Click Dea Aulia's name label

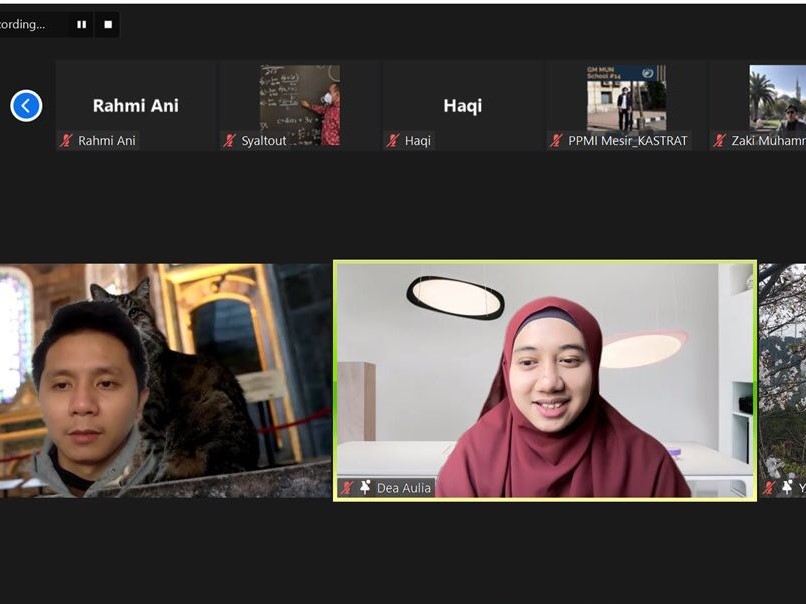coord(407,488)
